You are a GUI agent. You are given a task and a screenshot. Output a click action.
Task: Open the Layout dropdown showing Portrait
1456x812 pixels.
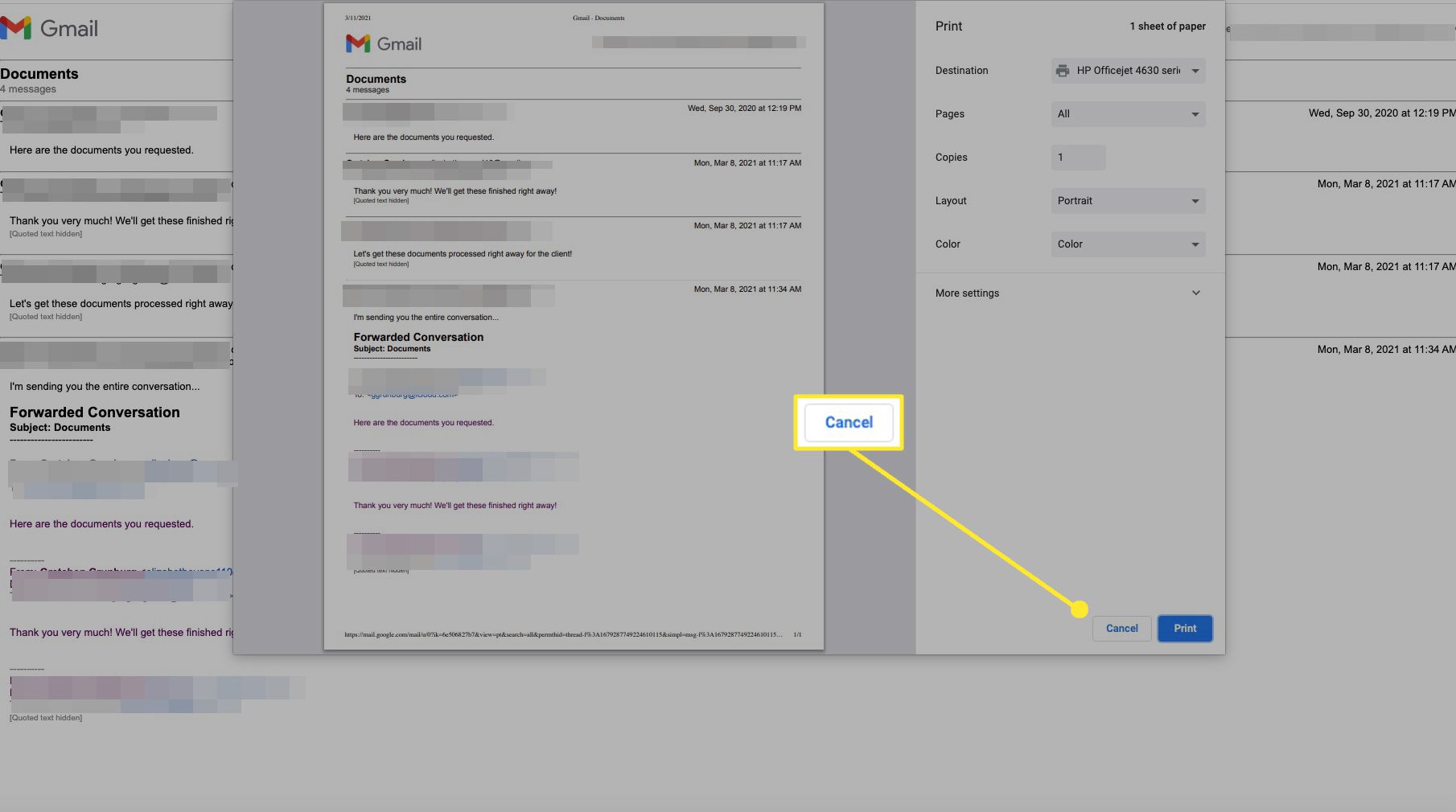[x=1128, y=201]
